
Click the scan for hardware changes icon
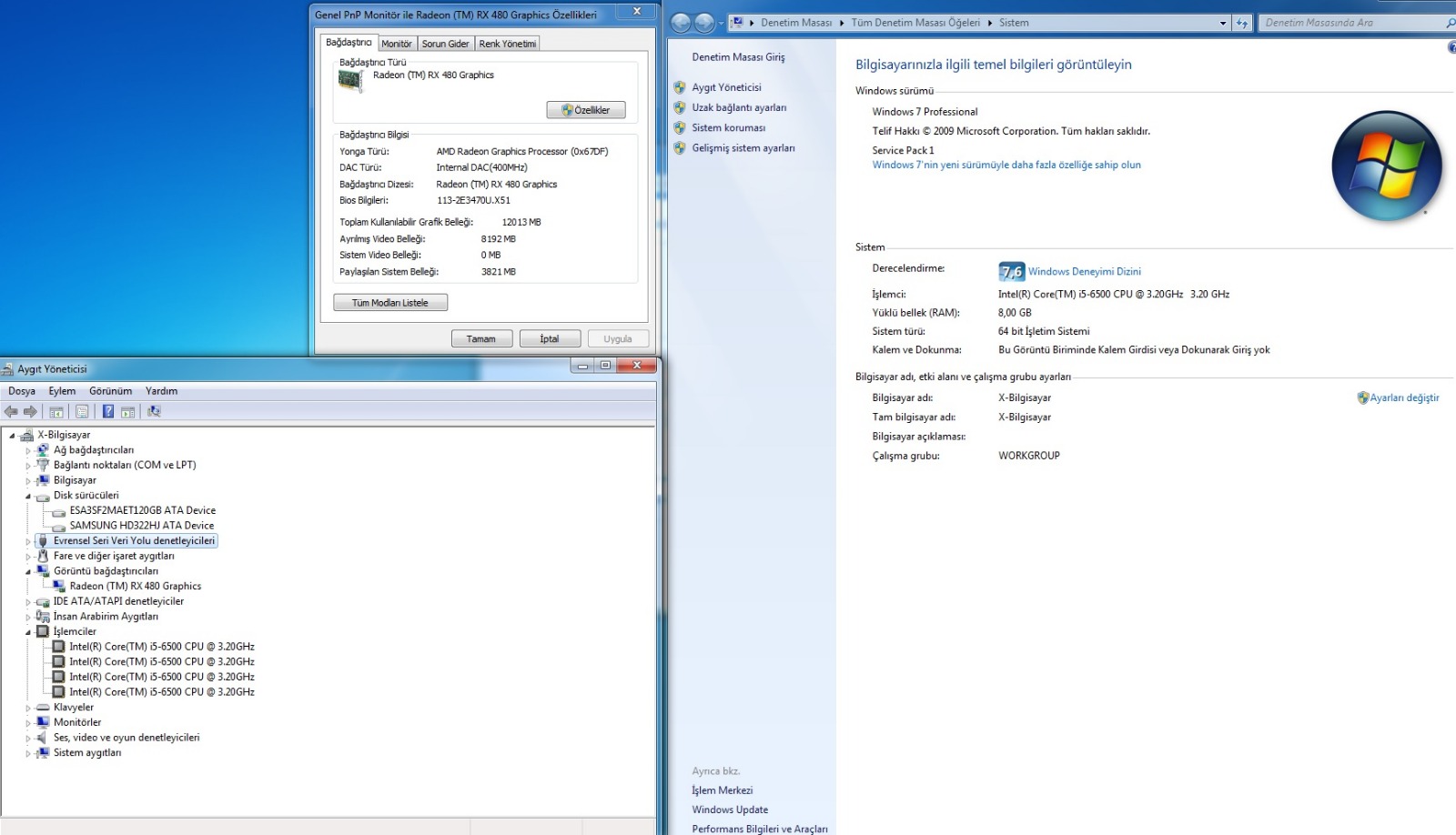154,412
